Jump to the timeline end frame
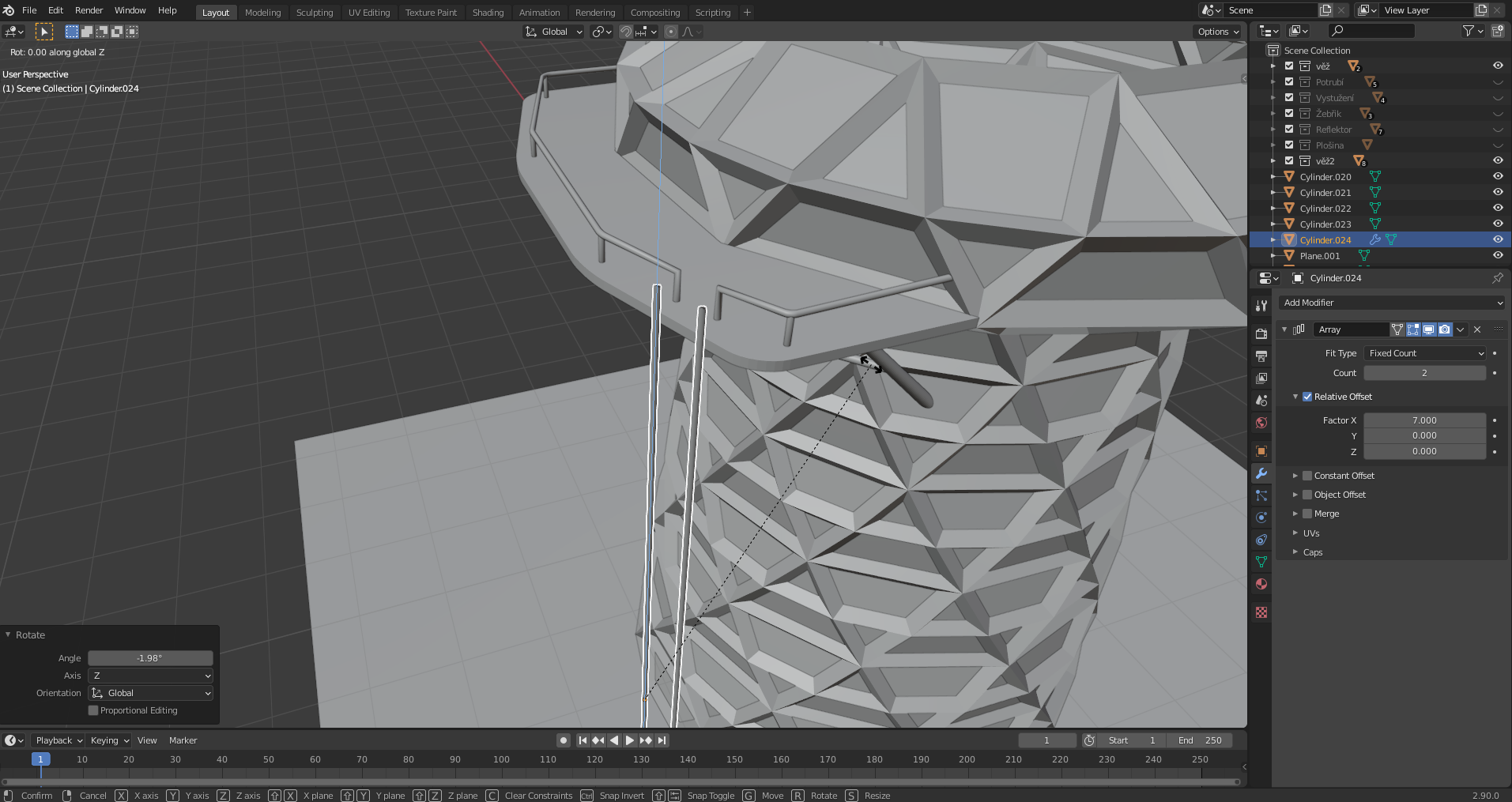The width and height of the screenshot is (1512, 802). [x=662, y=740]
